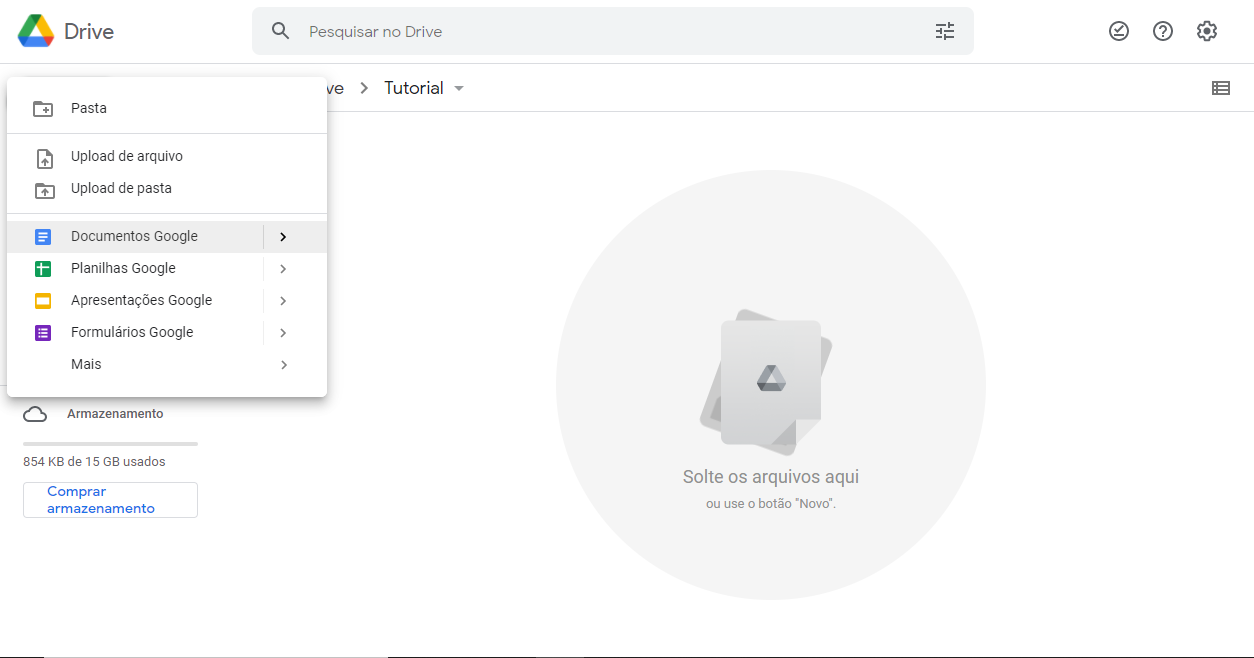Click the 854 KB de 15 GB usados text
Viewport: 1254px width, 658px height.
click(94, 462)
